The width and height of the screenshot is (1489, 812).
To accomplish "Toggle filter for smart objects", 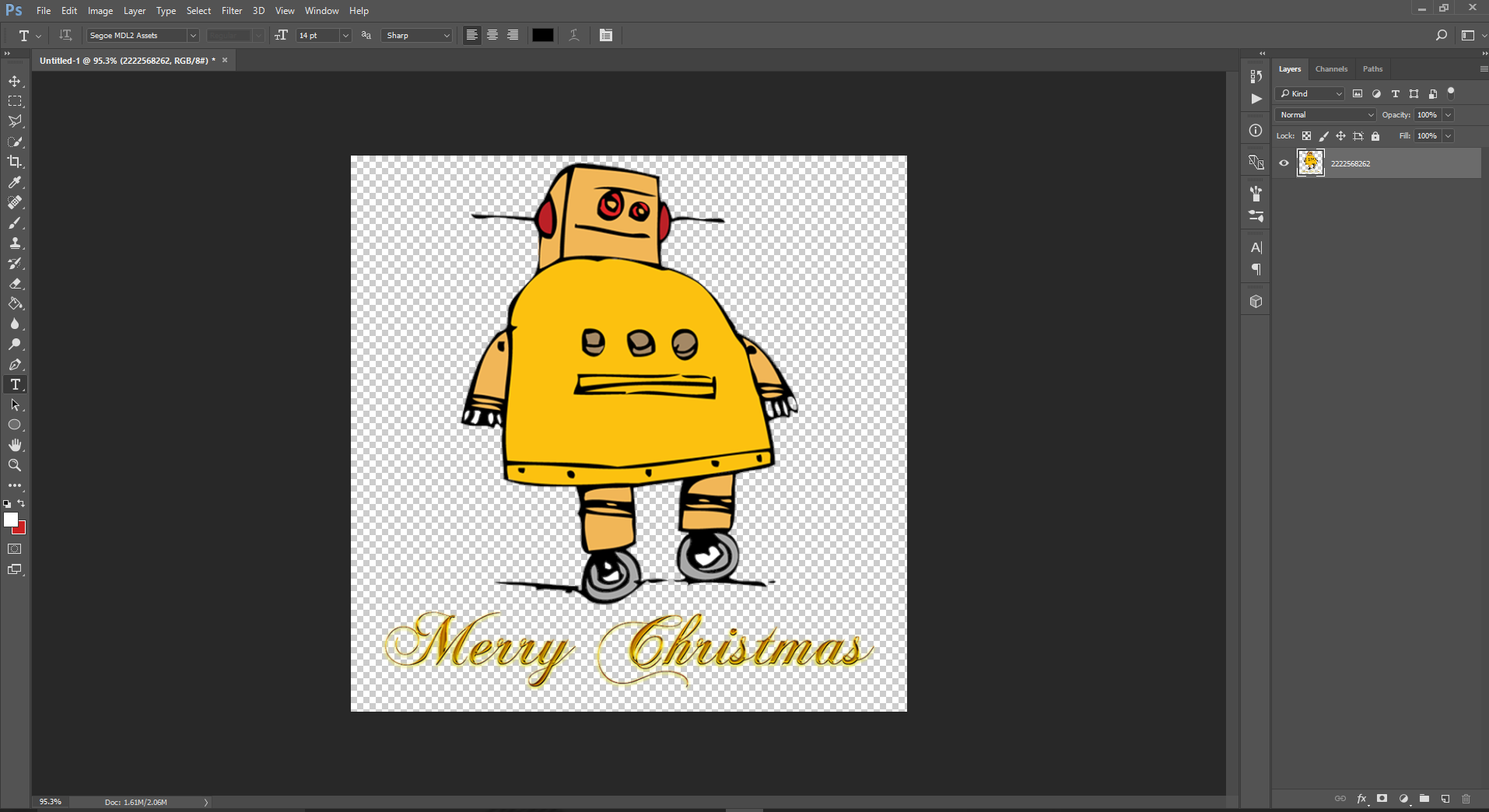I will pos(1432,93).
